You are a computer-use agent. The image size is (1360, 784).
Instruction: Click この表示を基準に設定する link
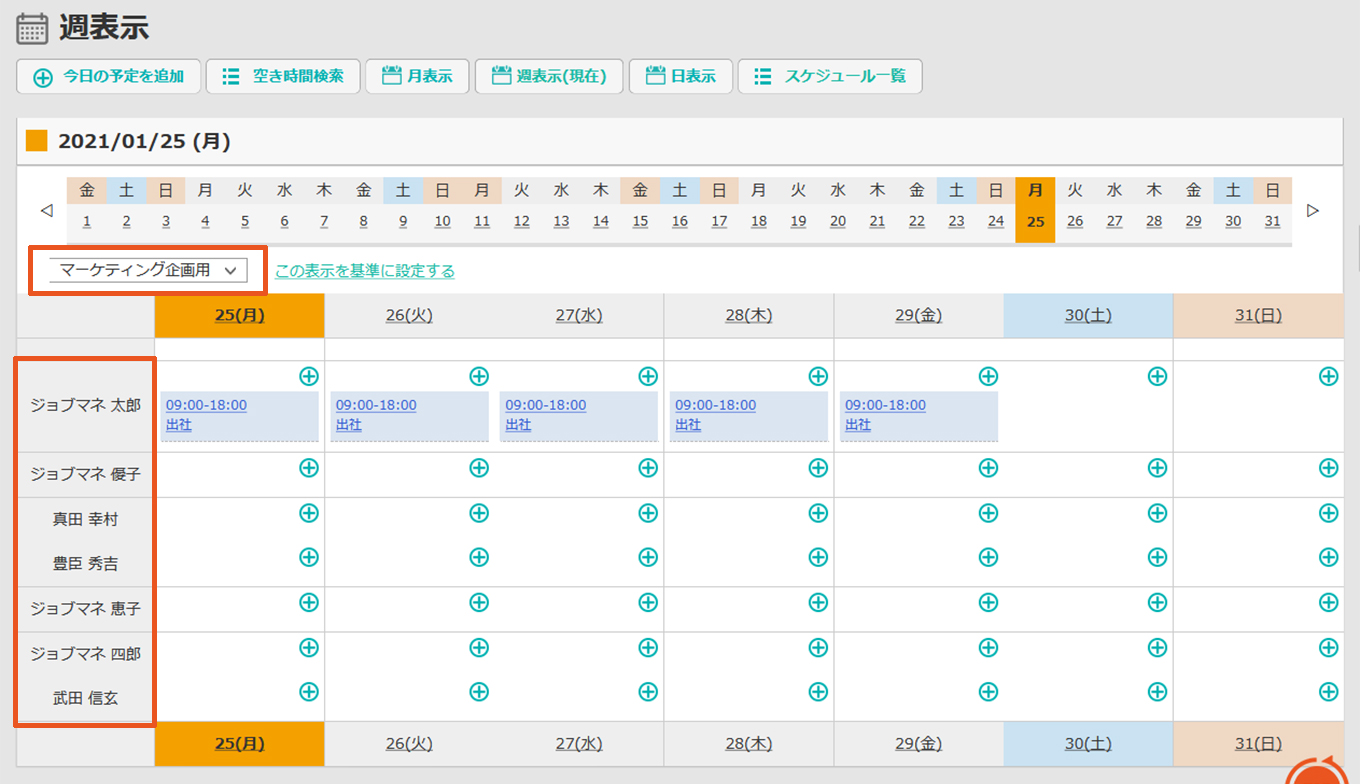pyautogui.click(x=365, y=271)
